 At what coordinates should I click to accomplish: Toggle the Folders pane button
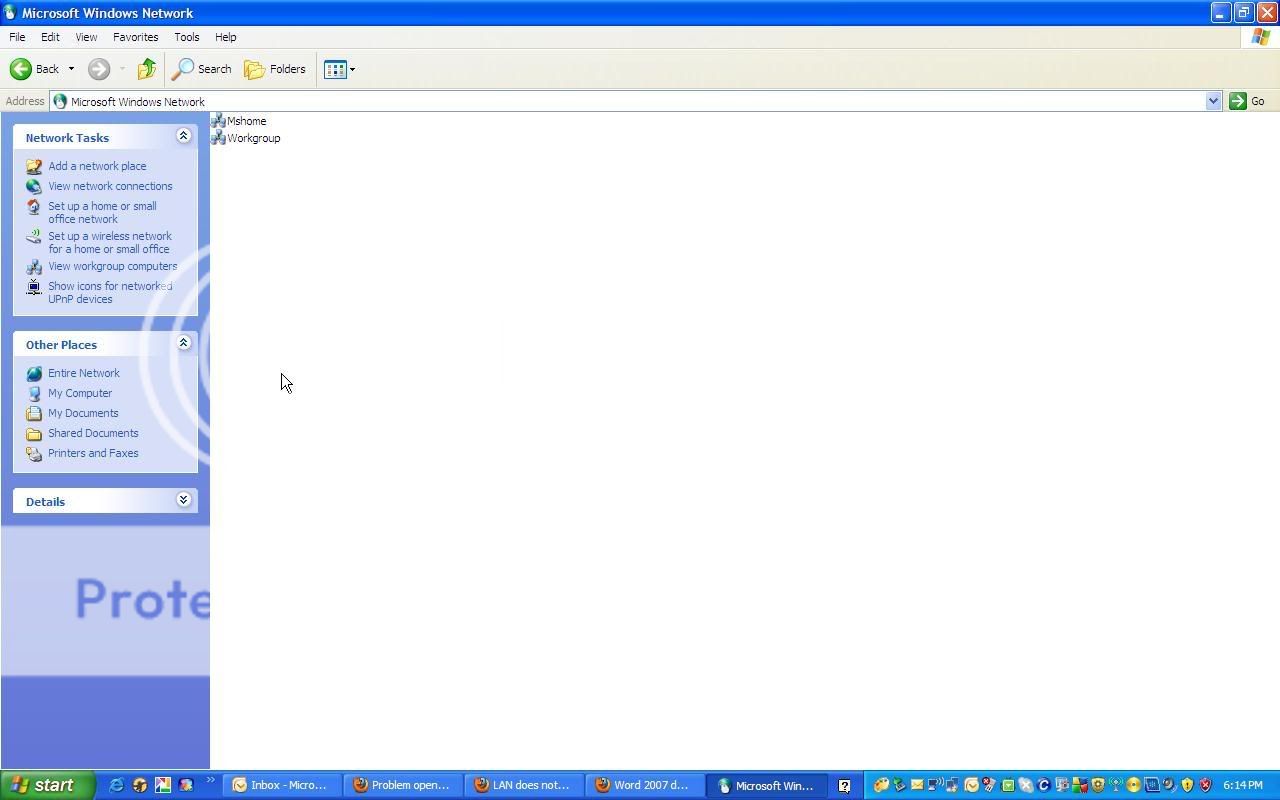[275, 69]
